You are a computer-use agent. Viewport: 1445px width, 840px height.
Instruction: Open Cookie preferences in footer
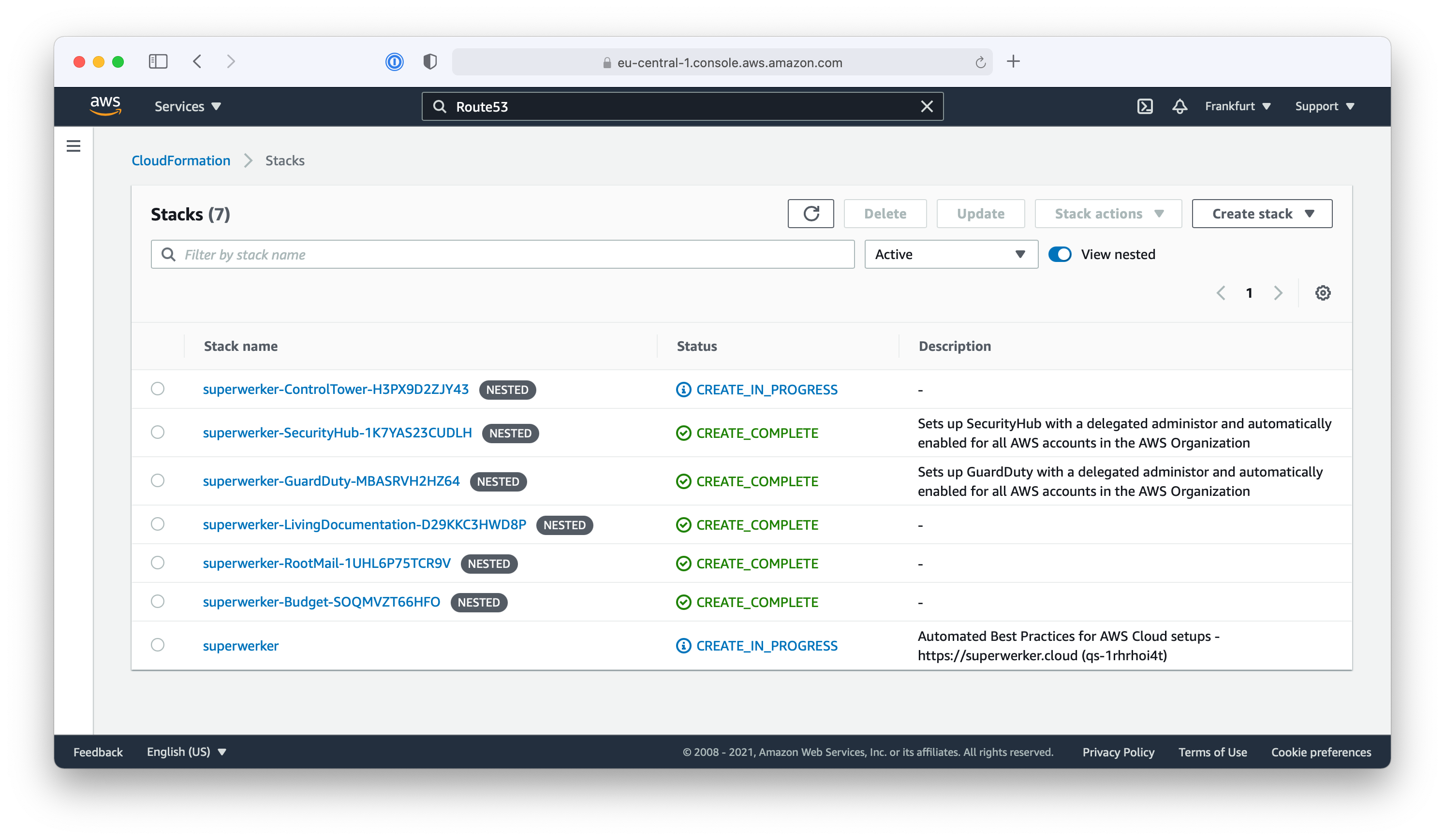coord(1321,753)
